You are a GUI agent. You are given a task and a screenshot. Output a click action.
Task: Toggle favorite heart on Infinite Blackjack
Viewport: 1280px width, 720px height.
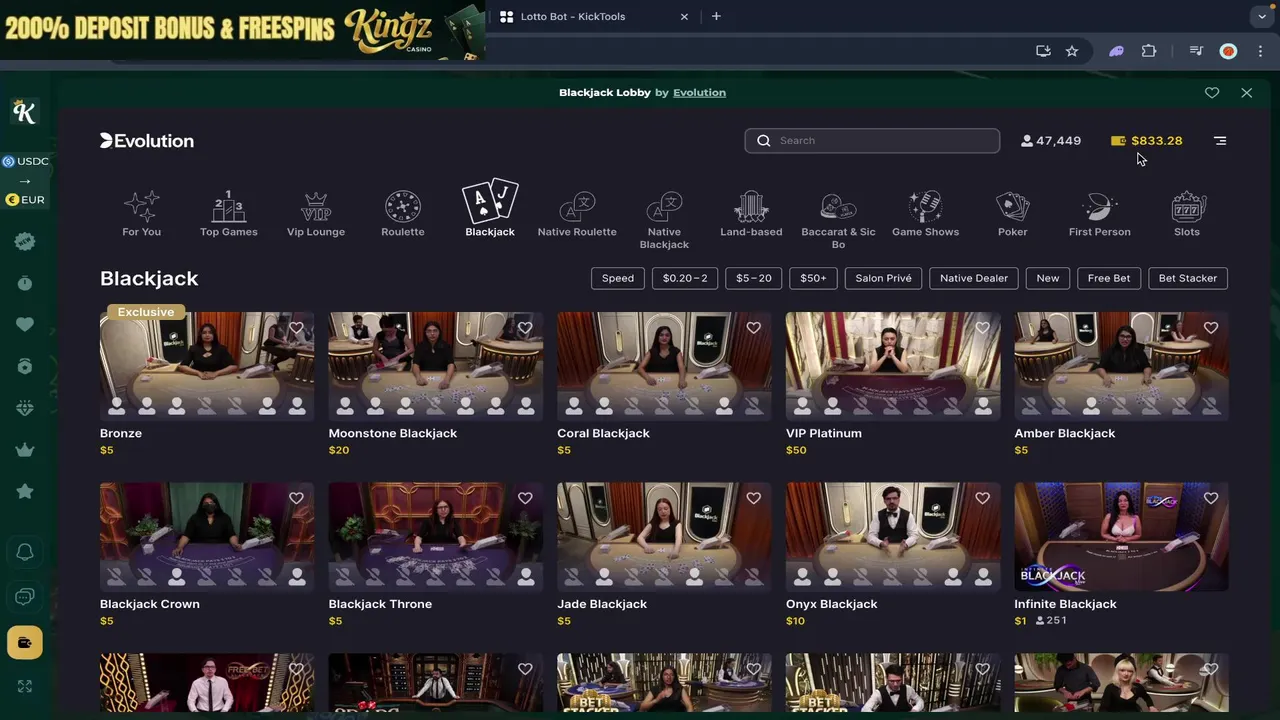(x=1211, y=498)
